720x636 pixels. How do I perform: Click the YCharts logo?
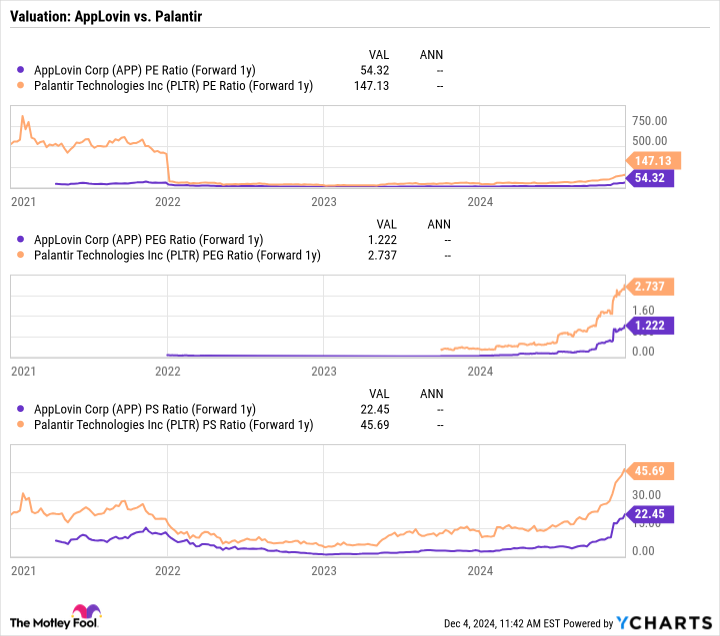pos(664,623)
